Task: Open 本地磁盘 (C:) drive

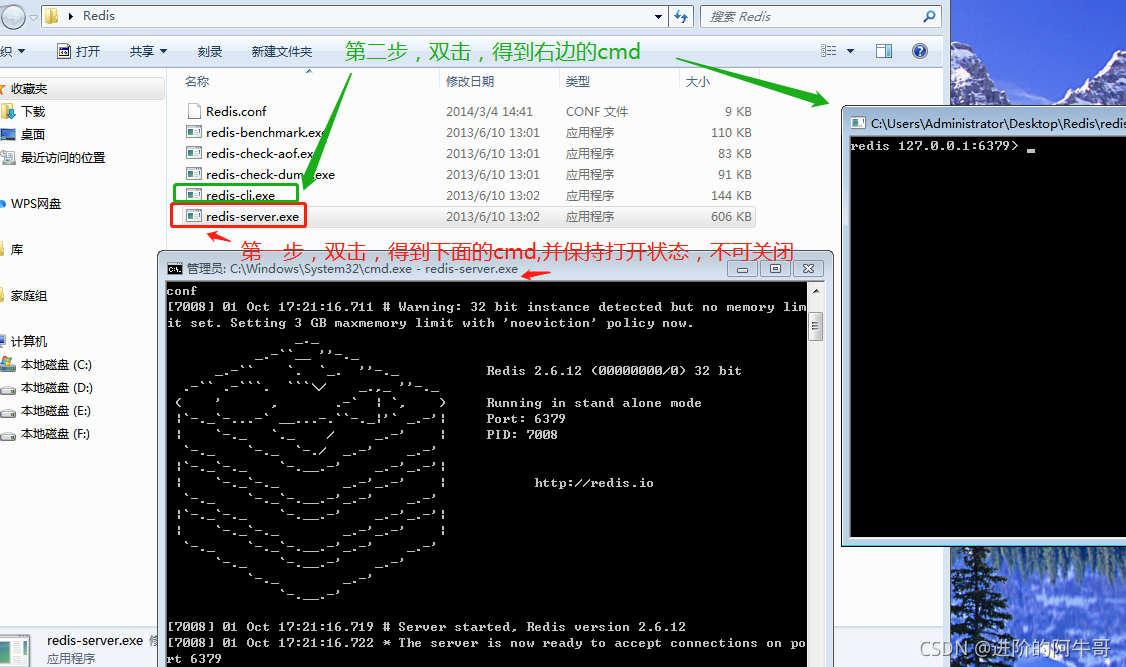Action: pyautogui.click(x=56, y=365)
